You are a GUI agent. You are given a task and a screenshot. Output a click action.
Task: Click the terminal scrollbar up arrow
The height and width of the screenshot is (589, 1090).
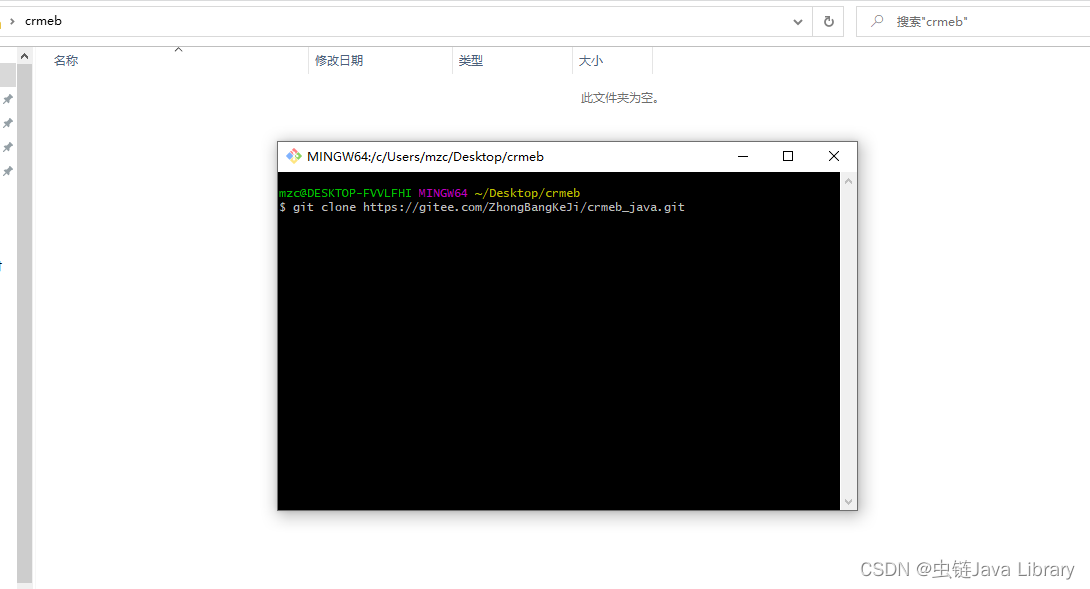click(848, 181)
